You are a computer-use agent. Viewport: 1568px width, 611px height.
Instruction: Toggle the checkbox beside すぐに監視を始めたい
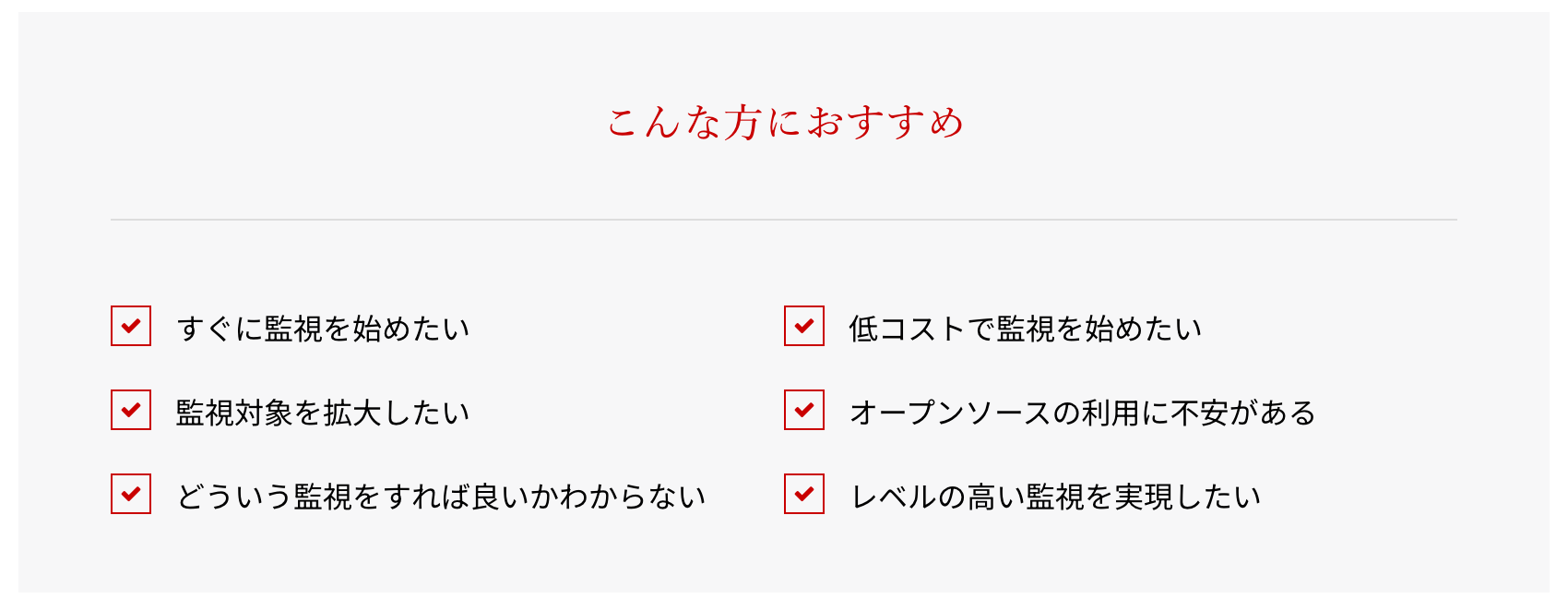[x=131, y=326]
